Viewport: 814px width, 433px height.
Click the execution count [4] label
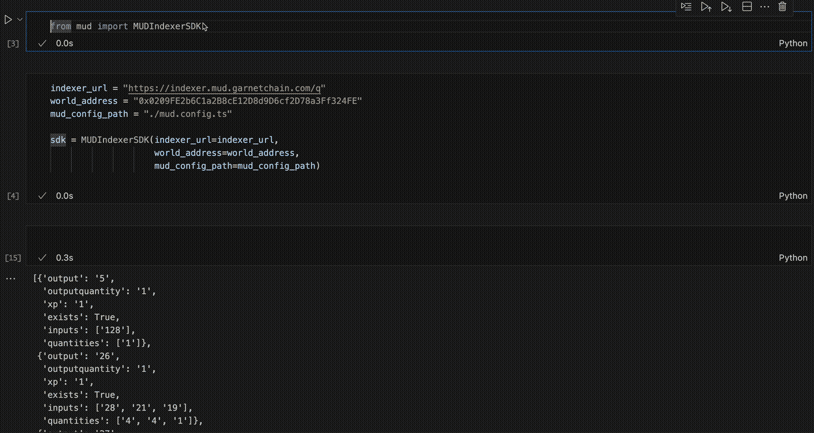pos(12,196)
